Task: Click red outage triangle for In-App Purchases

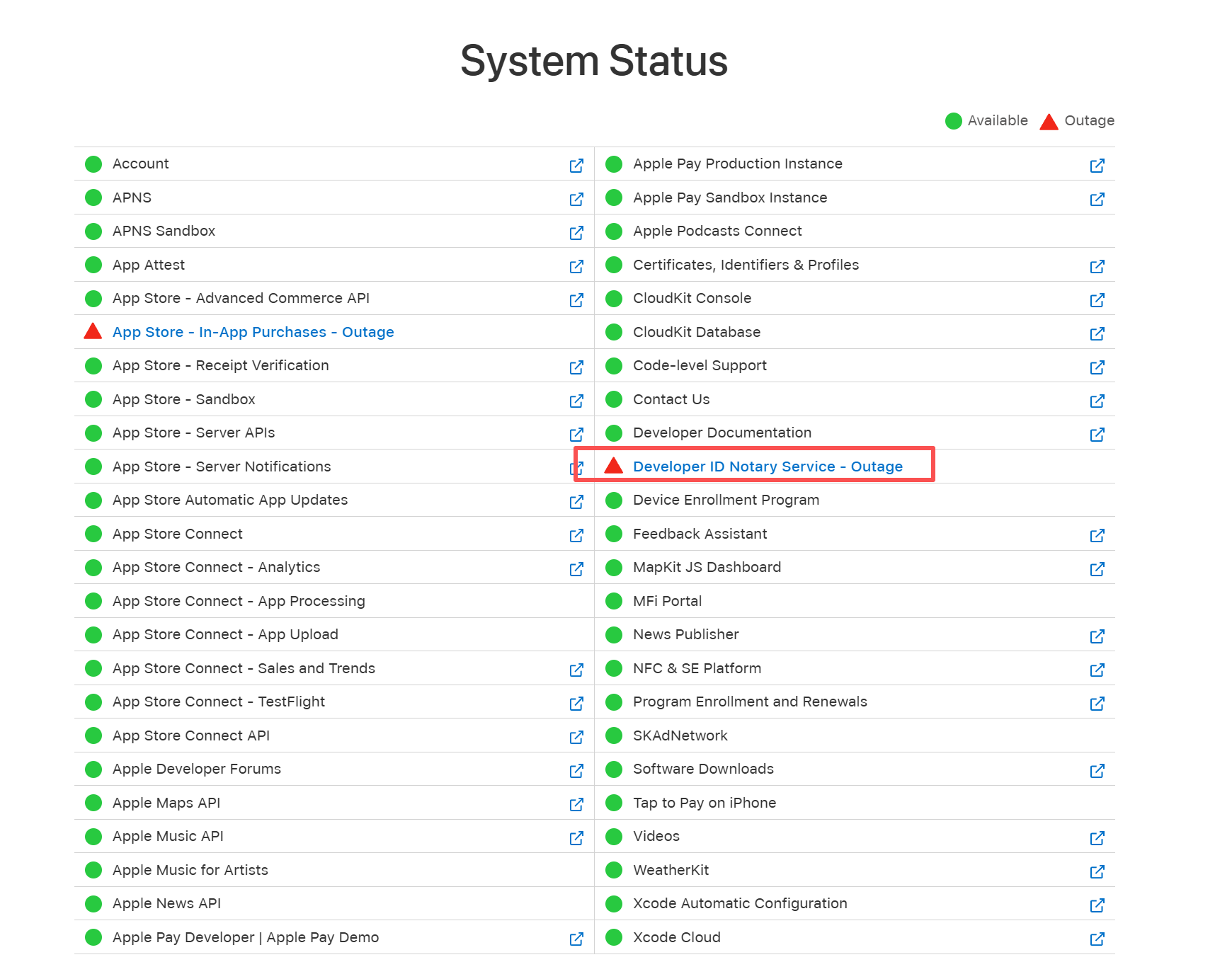Action: 93,331
